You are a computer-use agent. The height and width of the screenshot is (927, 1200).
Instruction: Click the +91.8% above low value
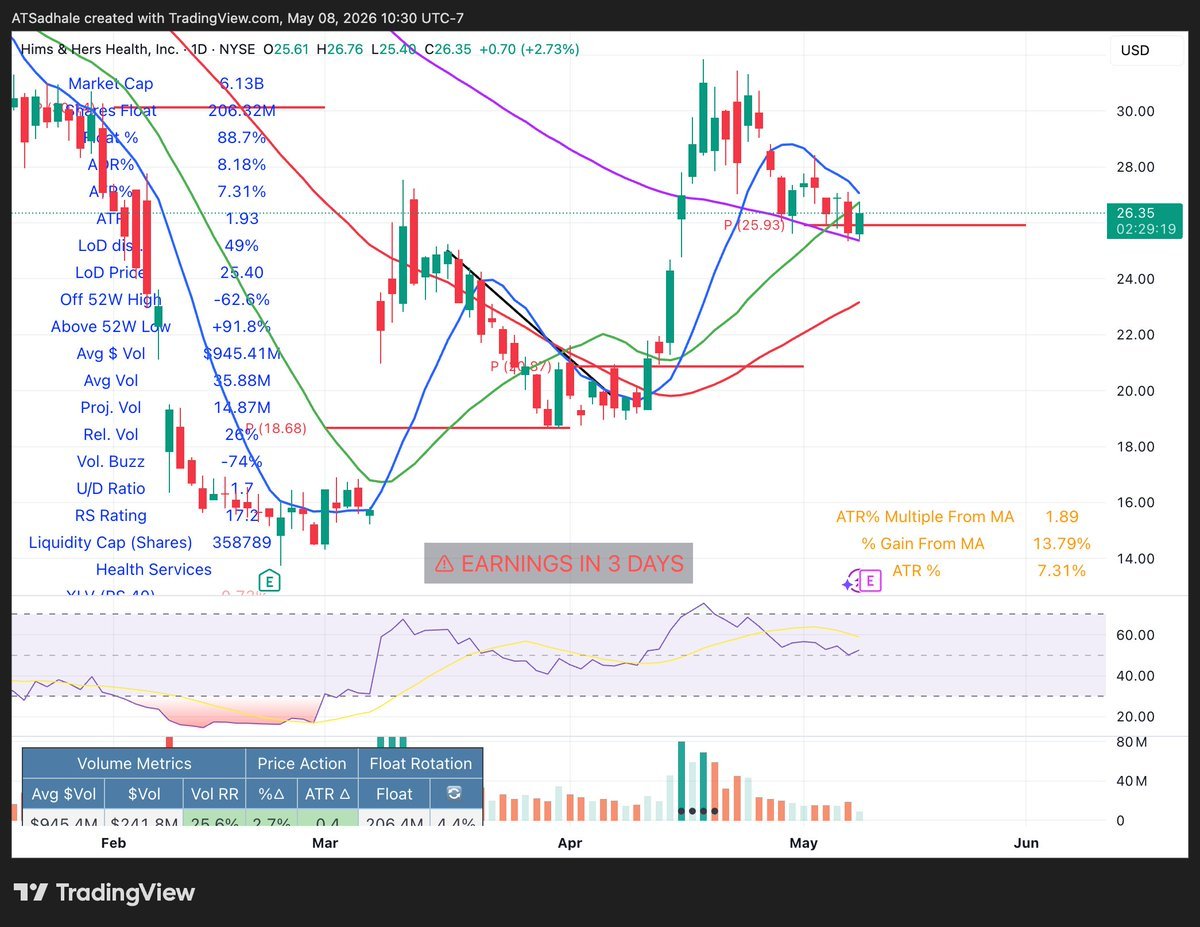(x=242, y=327)
